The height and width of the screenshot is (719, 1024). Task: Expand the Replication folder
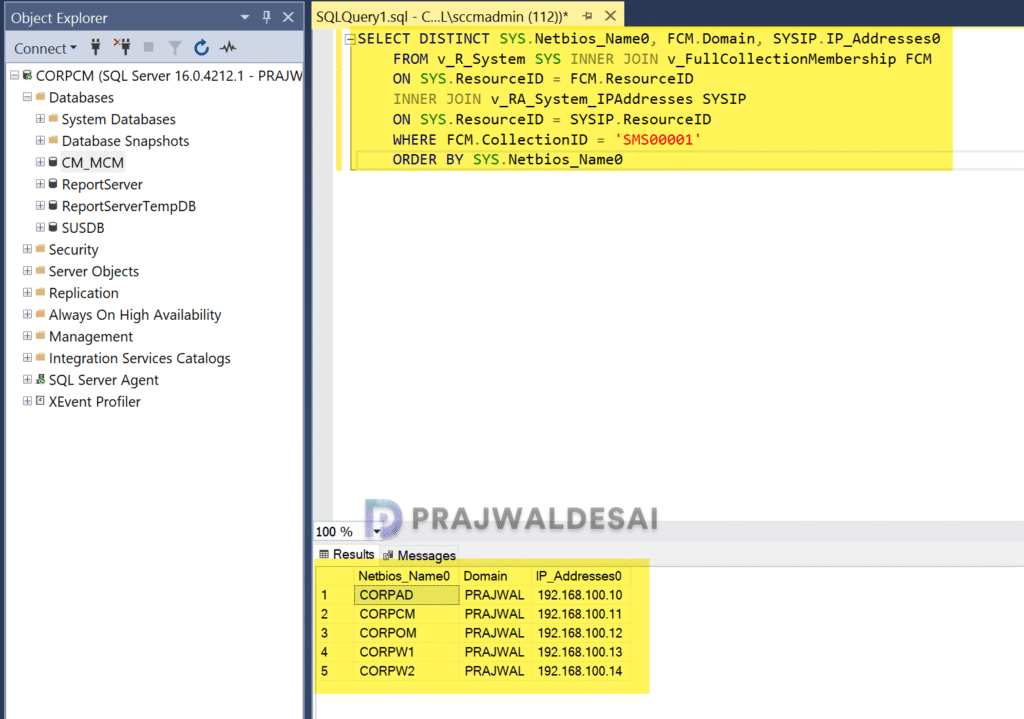[27, 293]
